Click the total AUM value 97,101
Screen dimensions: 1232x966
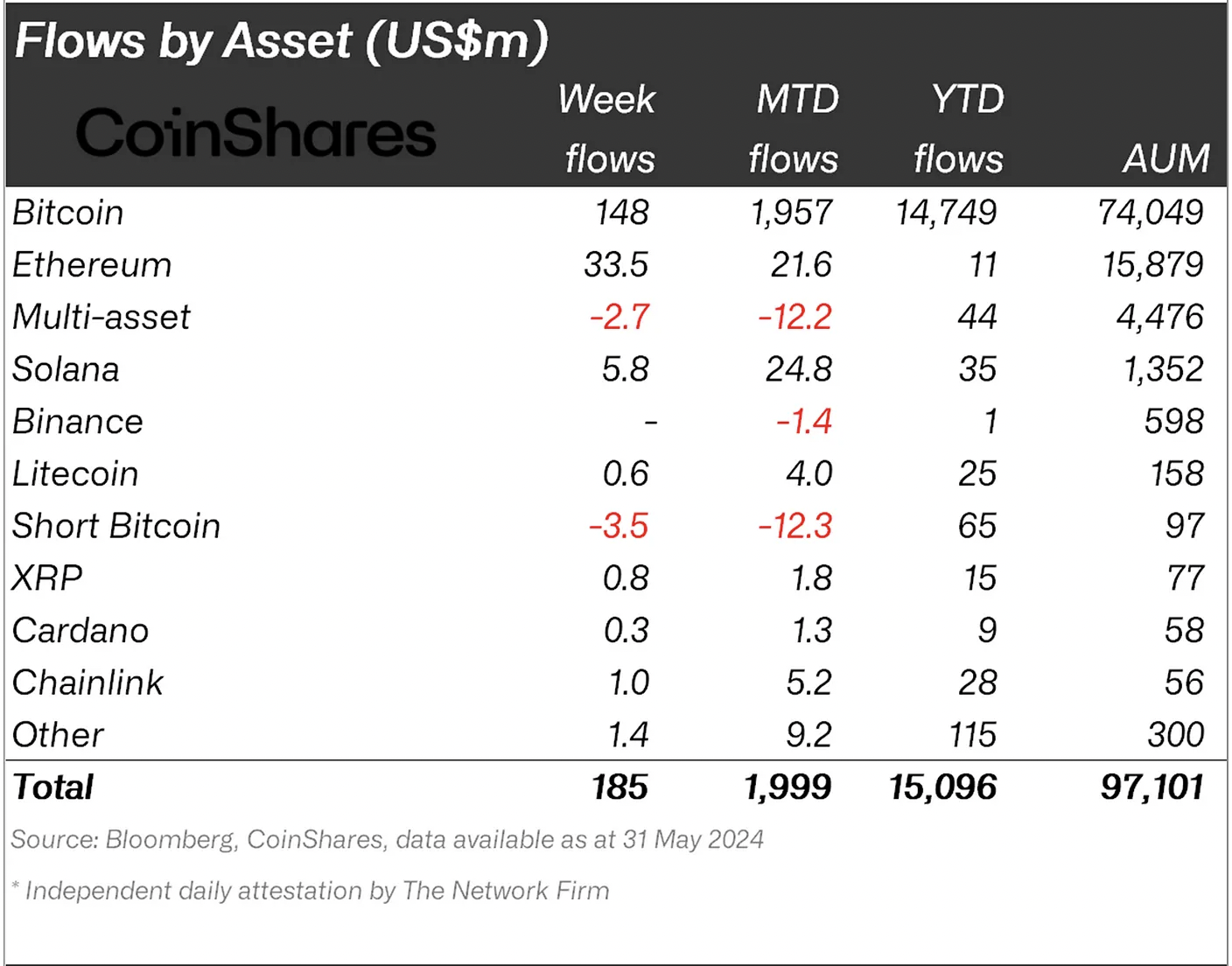pos(1152,787)
